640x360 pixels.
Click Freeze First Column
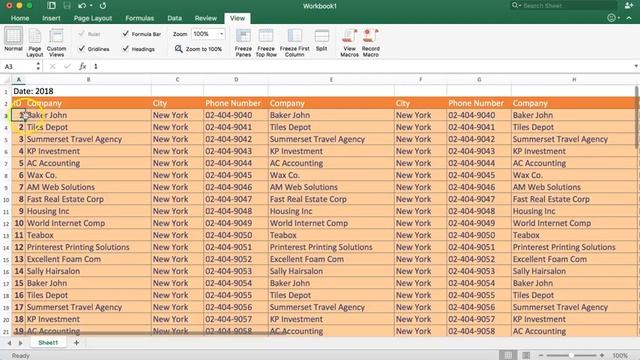point(295,42)
